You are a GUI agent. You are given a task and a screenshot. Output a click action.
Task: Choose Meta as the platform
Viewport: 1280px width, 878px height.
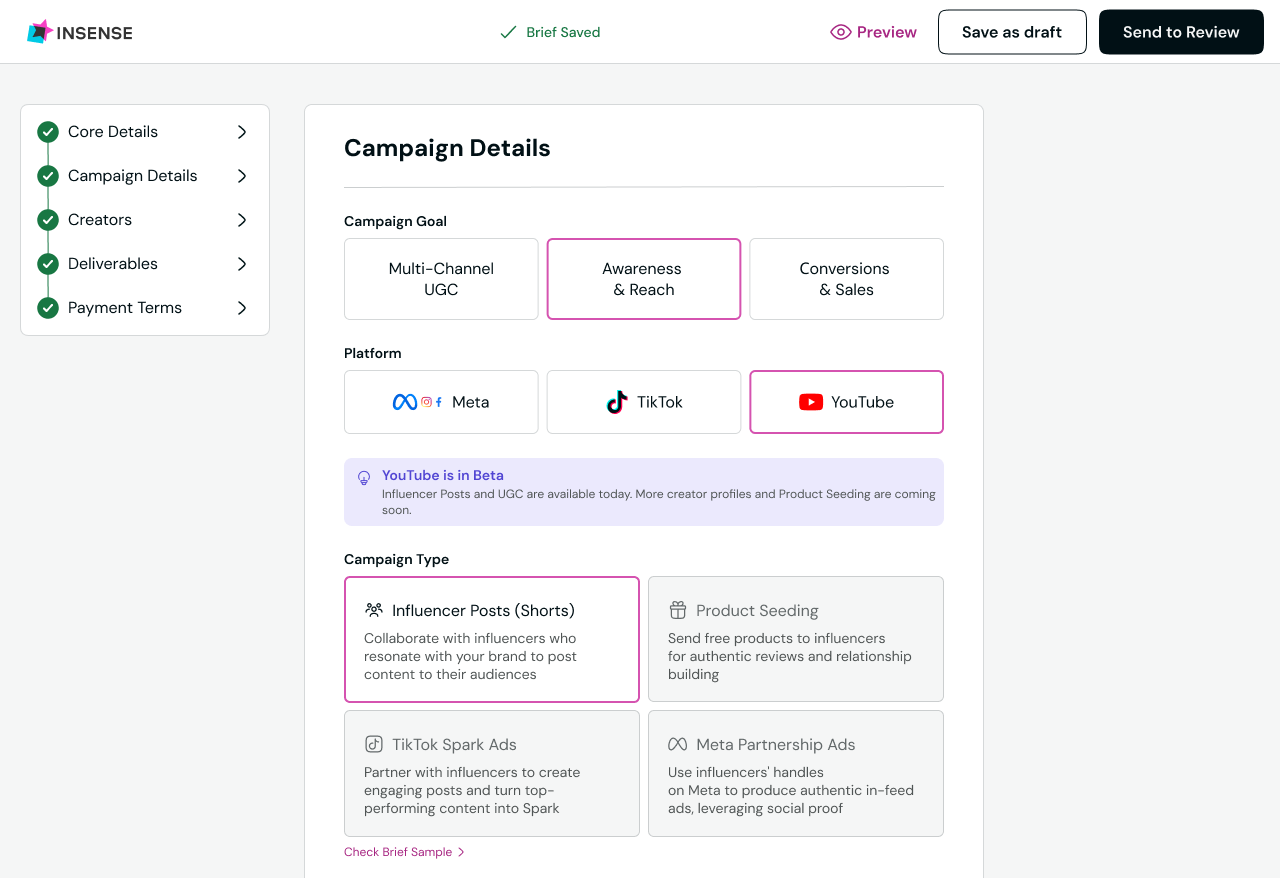441,402
